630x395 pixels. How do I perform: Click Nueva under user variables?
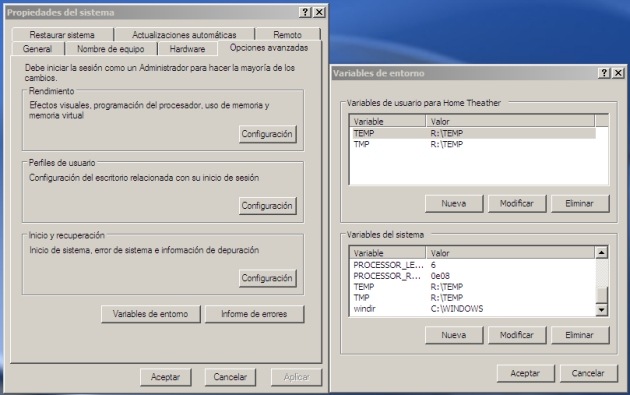point(454,204)
